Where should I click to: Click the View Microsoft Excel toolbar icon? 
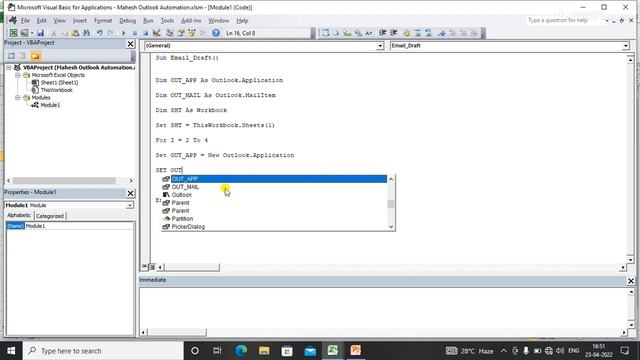pos(13,33)
